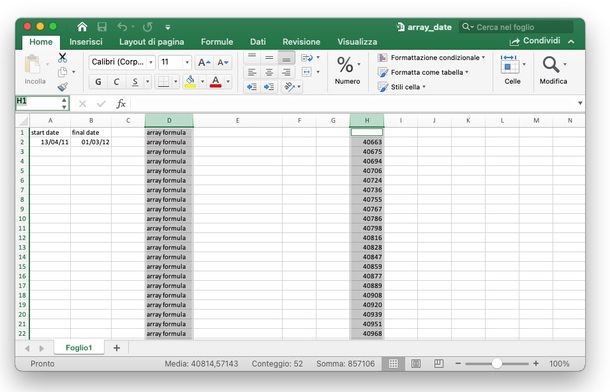Select the Foglio1 sheet tab

coord(79,348)
